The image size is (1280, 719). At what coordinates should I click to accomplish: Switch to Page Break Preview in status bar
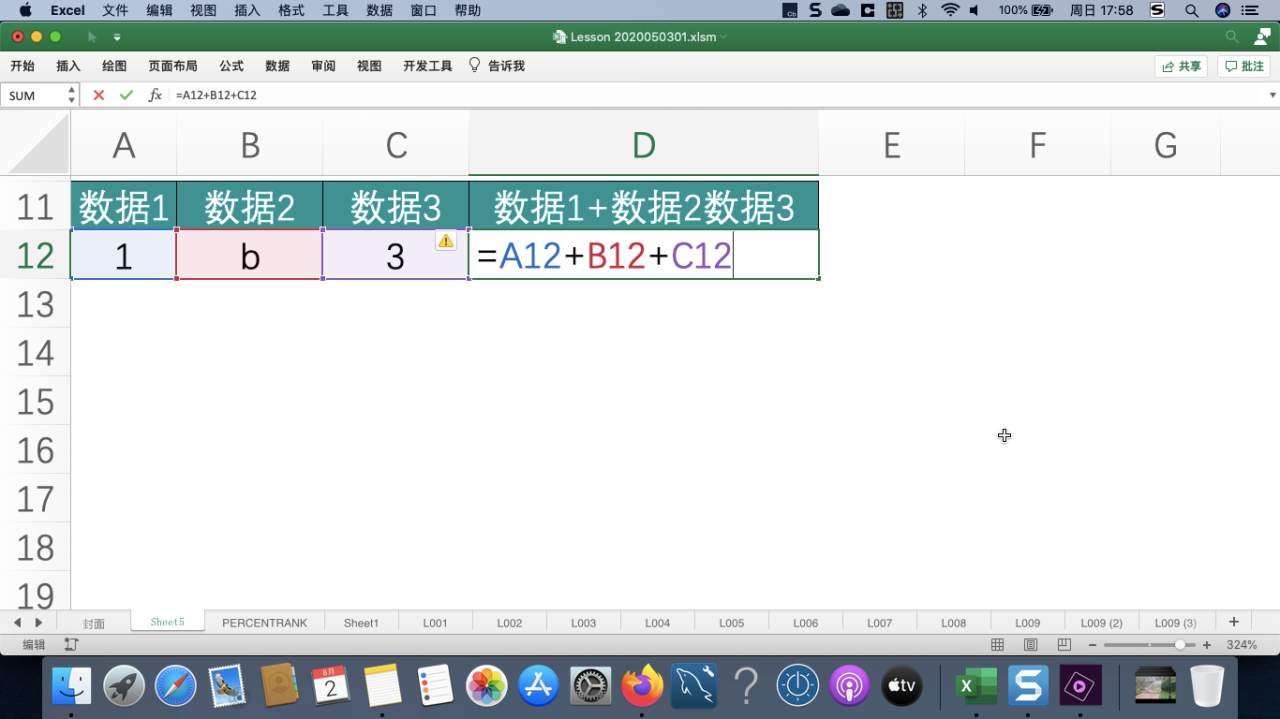pos(1064,645)
